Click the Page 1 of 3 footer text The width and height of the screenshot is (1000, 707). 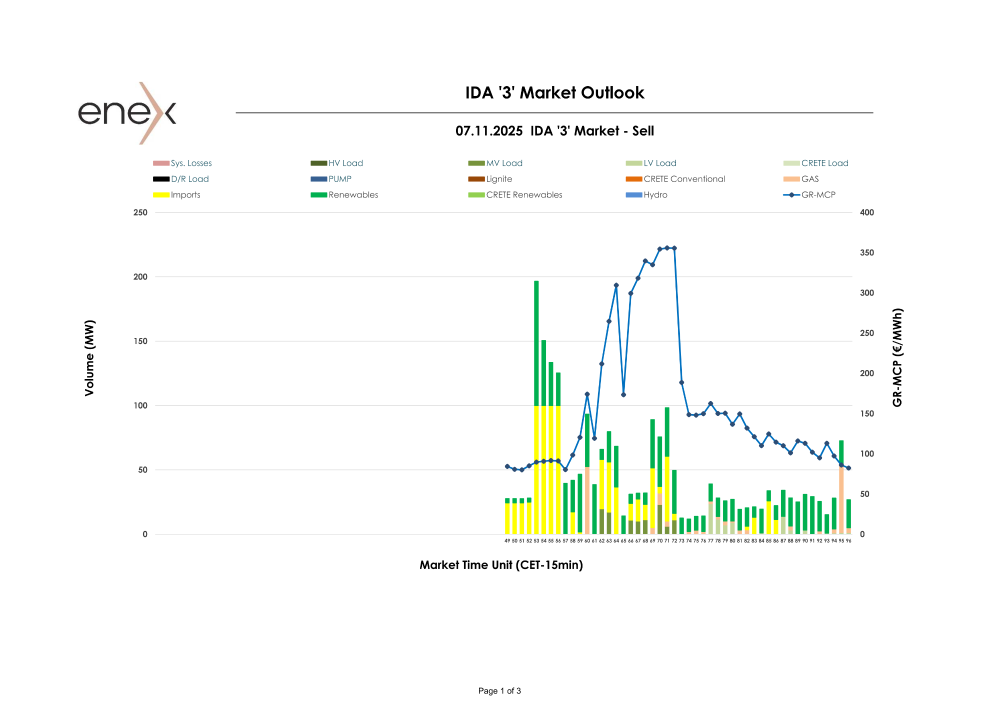click(500, 691)
